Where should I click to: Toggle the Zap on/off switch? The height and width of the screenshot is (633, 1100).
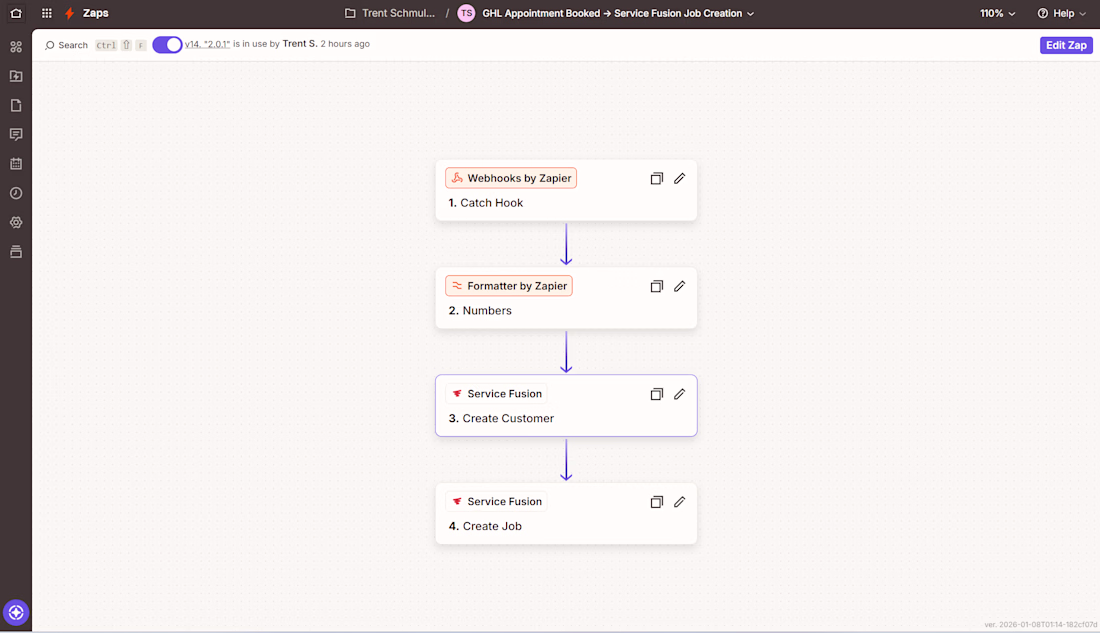click(x=167, y=44)
